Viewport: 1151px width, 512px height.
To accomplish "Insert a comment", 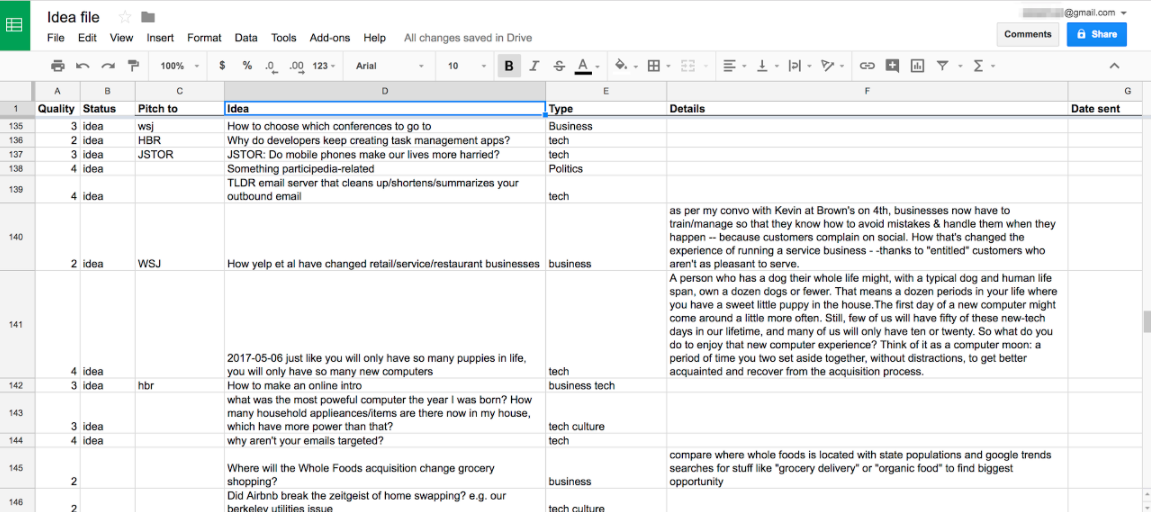I will tap(892, 66).
